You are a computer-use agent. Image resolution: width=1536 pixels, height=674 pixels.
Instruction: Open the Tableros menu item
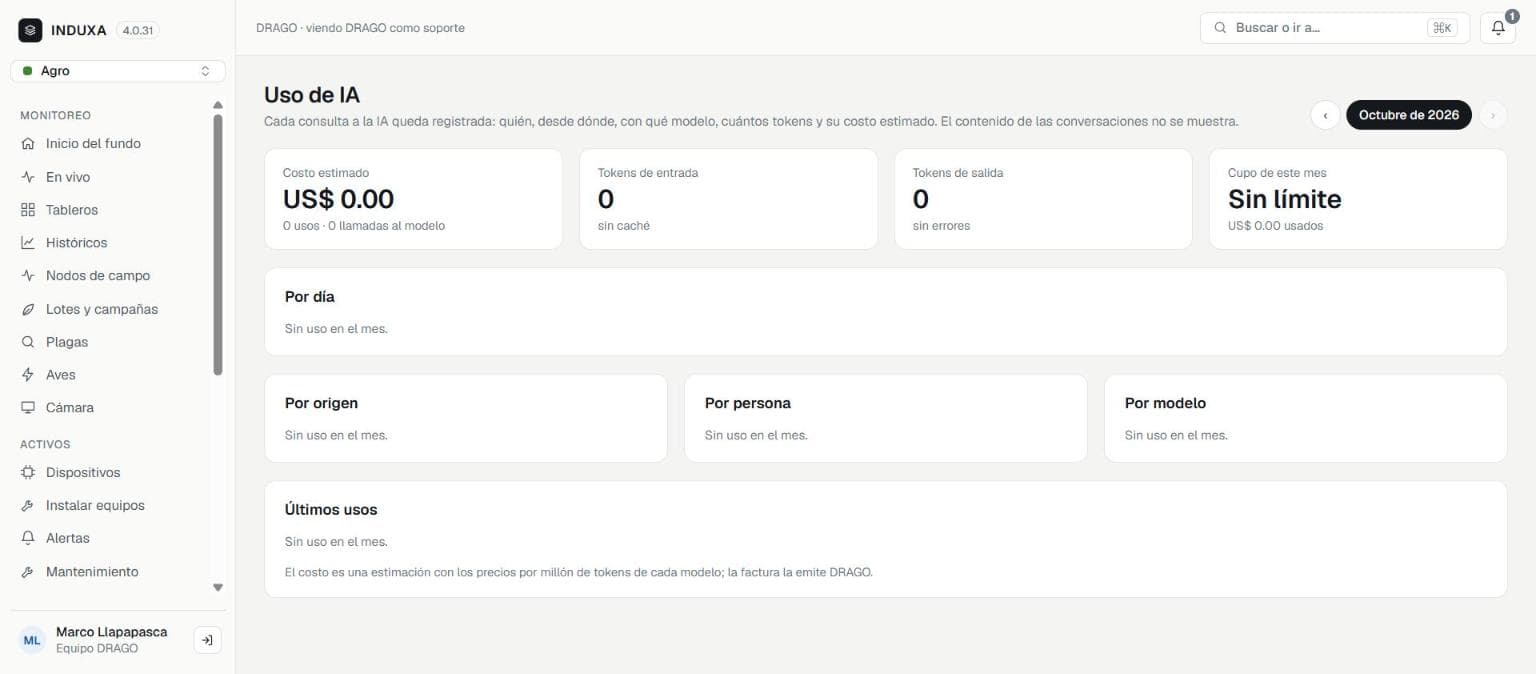(x=110, y=210)
